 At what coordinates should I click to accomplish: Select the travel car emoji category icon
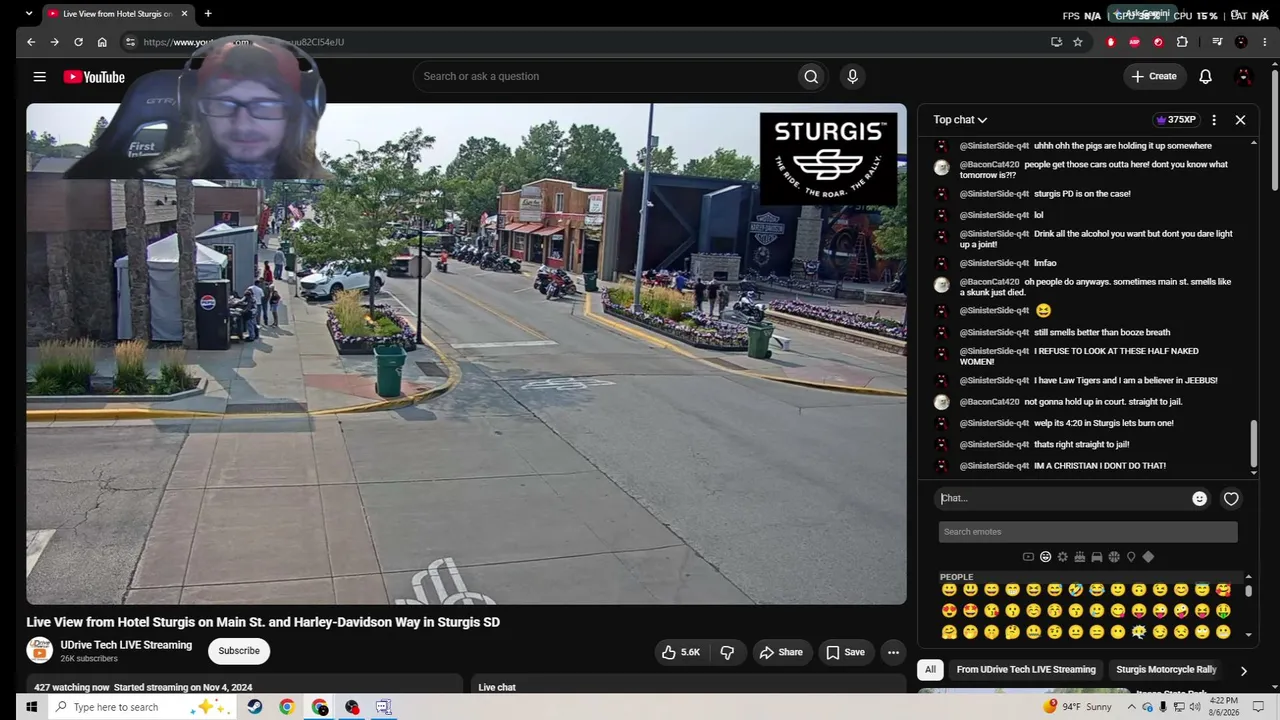pos(1096,557)
